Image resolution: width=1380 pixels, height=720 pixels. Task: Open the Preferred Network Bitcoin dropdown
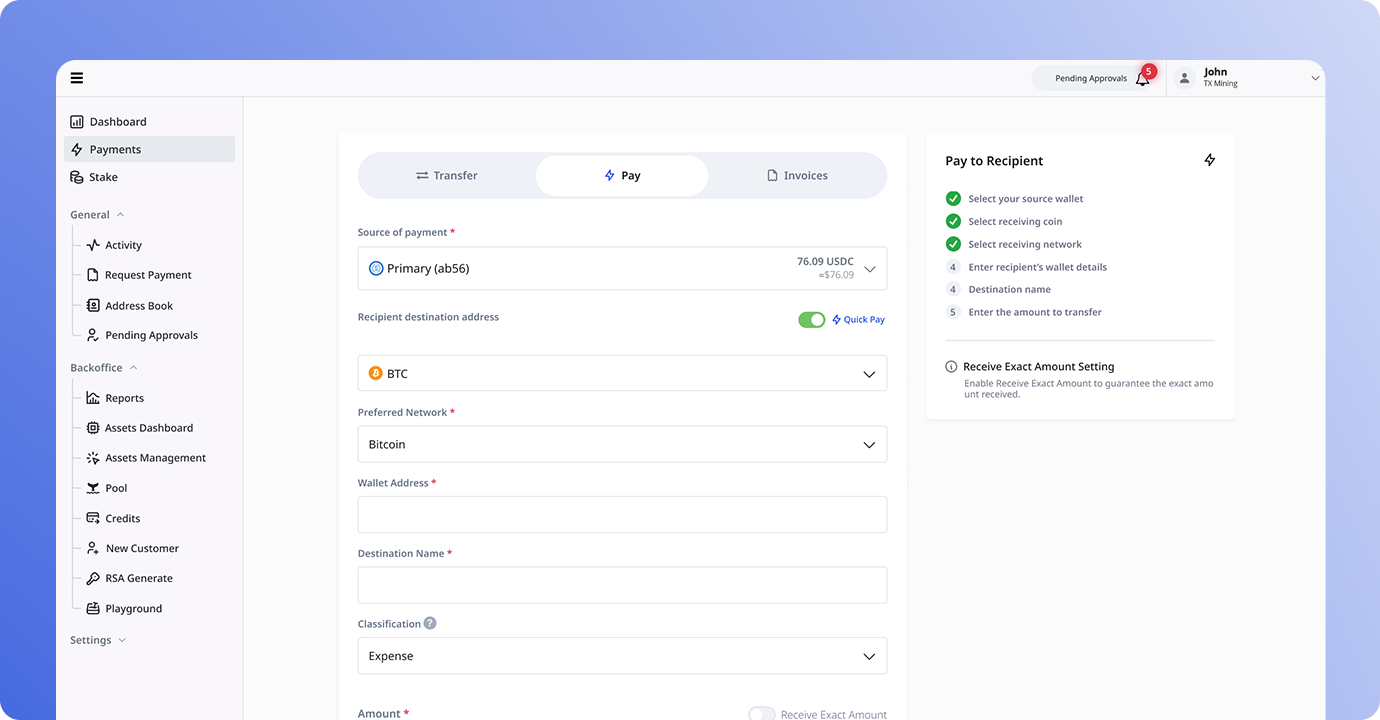[x=621, y=444]
